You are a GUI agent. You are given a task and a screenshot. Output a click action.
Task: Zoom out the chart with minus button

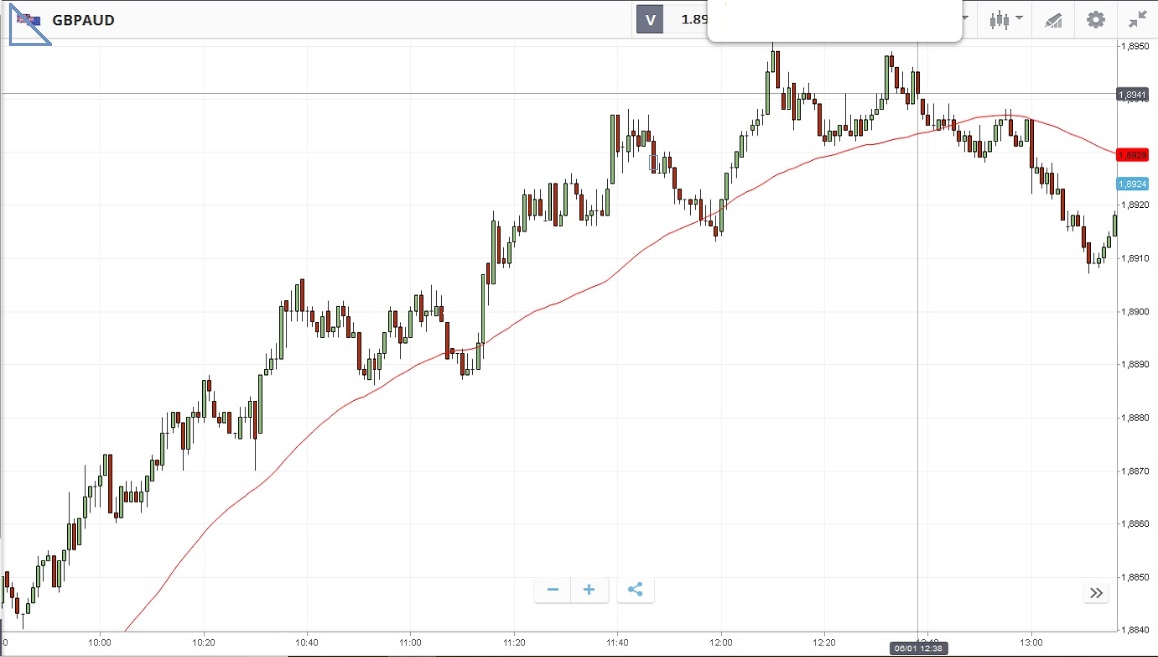coord(552,590)
